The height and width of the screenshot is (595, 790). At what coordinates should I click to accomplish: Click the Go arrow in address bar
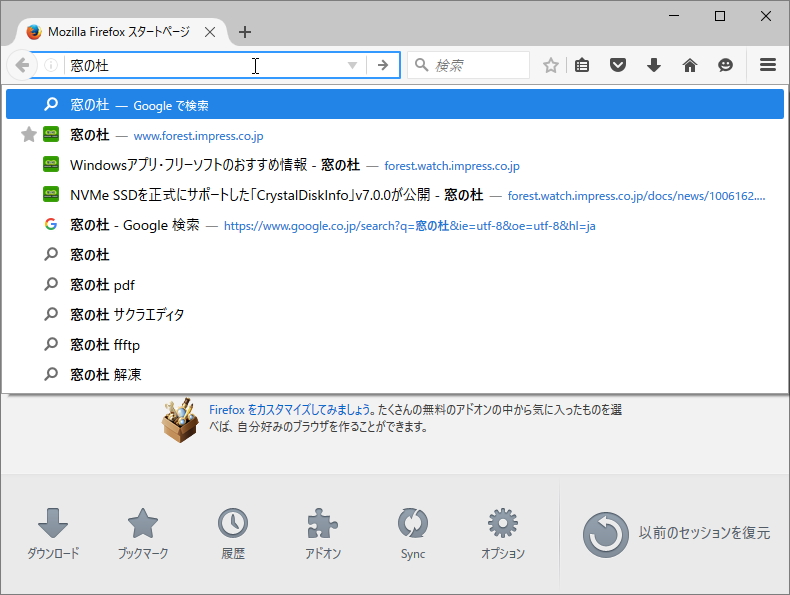[x=383, y=65]
